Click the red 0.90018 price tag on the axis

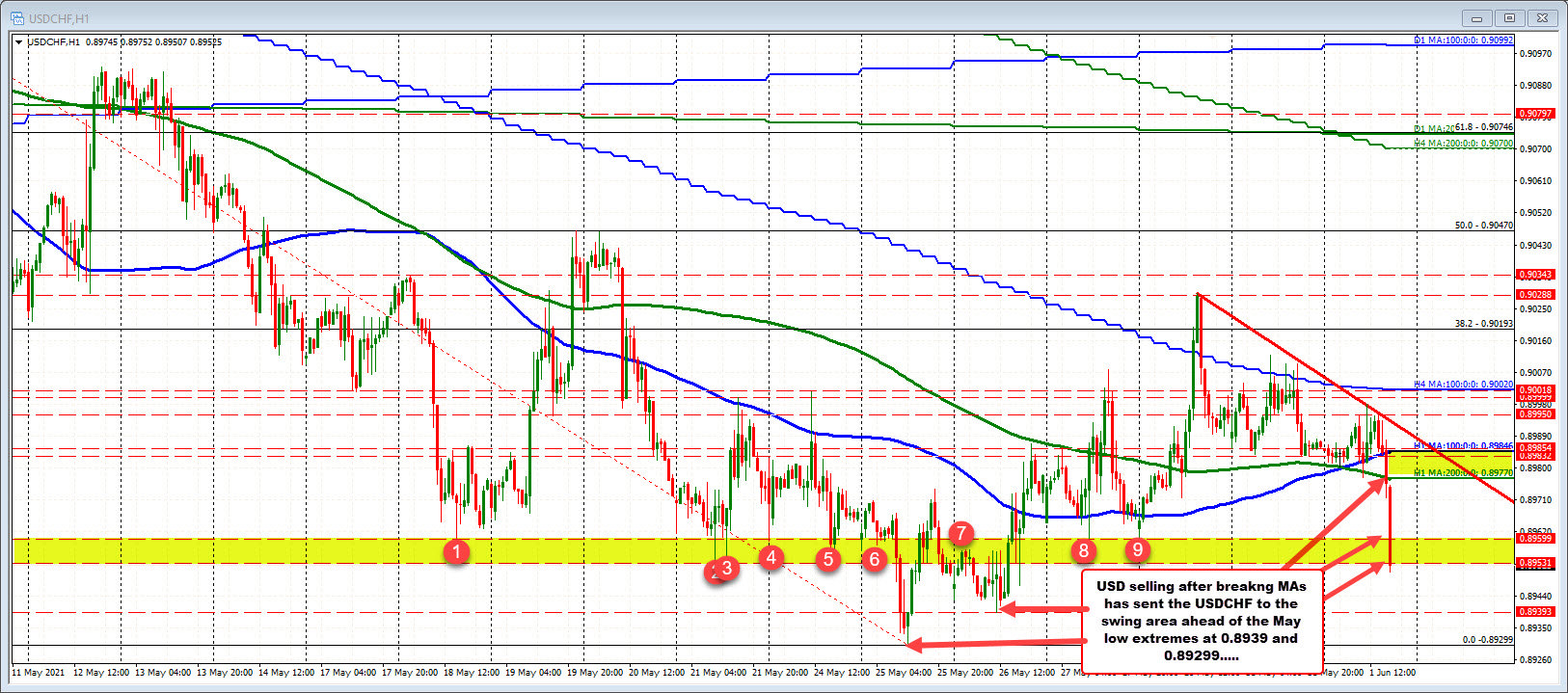click(1536, 389)
